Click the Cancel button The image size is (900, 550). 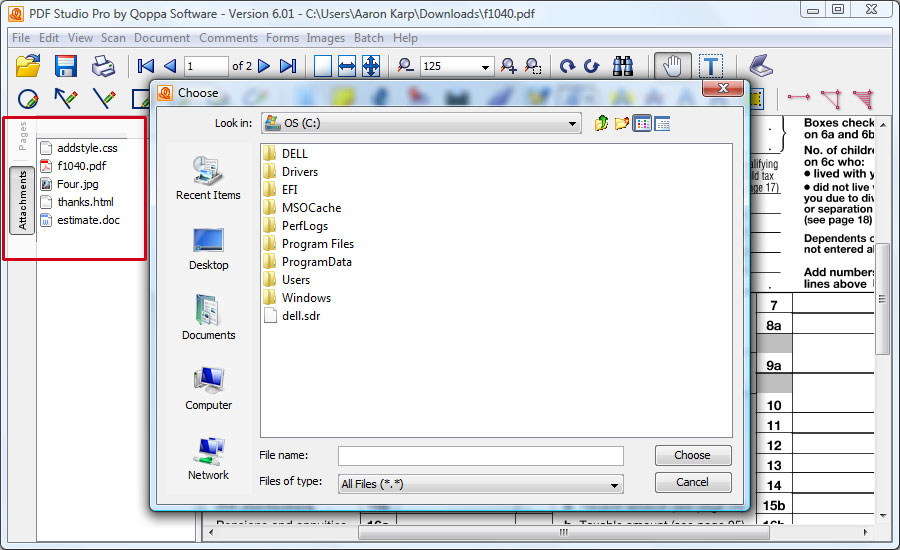coord(693,482)
